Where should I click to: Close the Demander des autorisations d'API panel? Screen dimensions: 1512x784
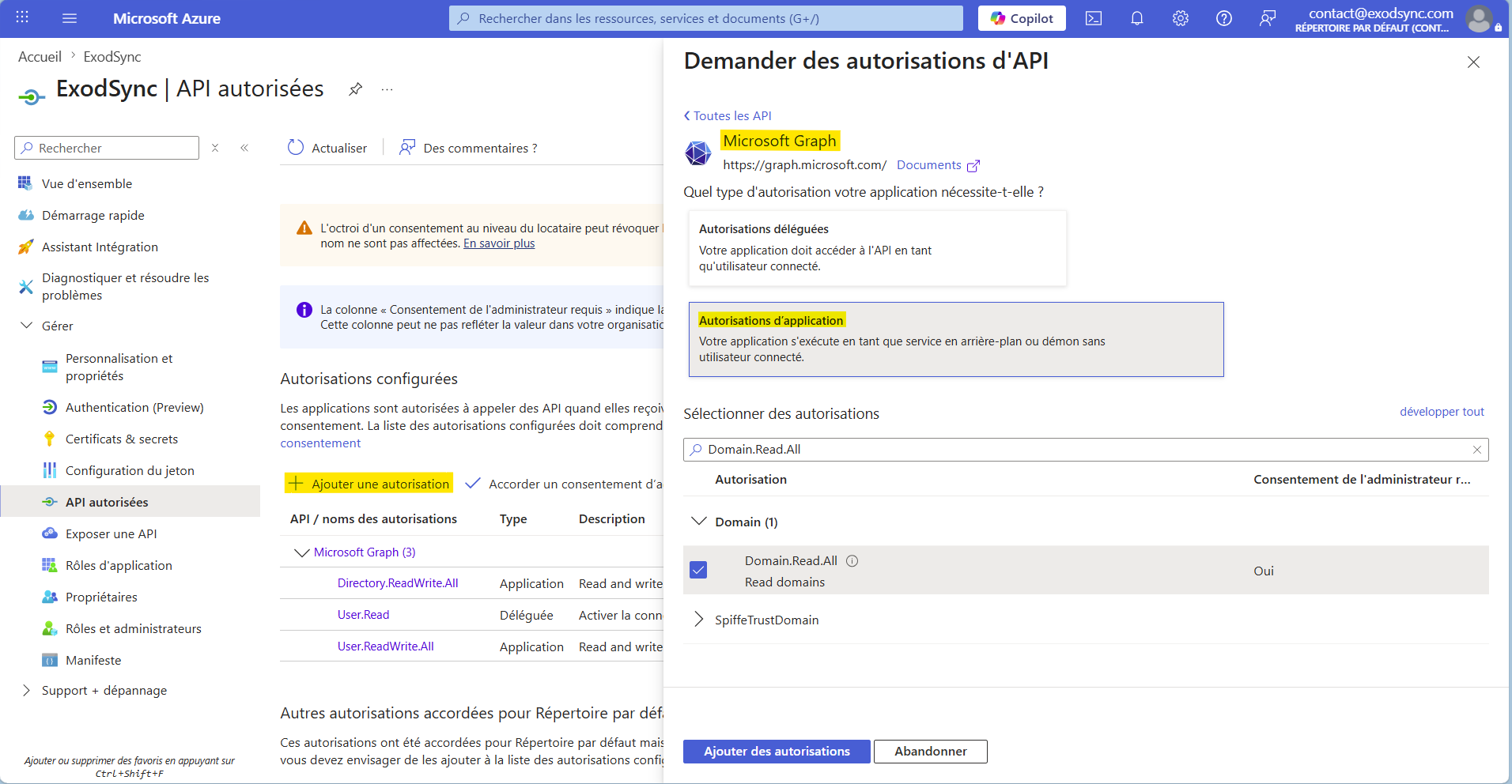coord(1473,62)
